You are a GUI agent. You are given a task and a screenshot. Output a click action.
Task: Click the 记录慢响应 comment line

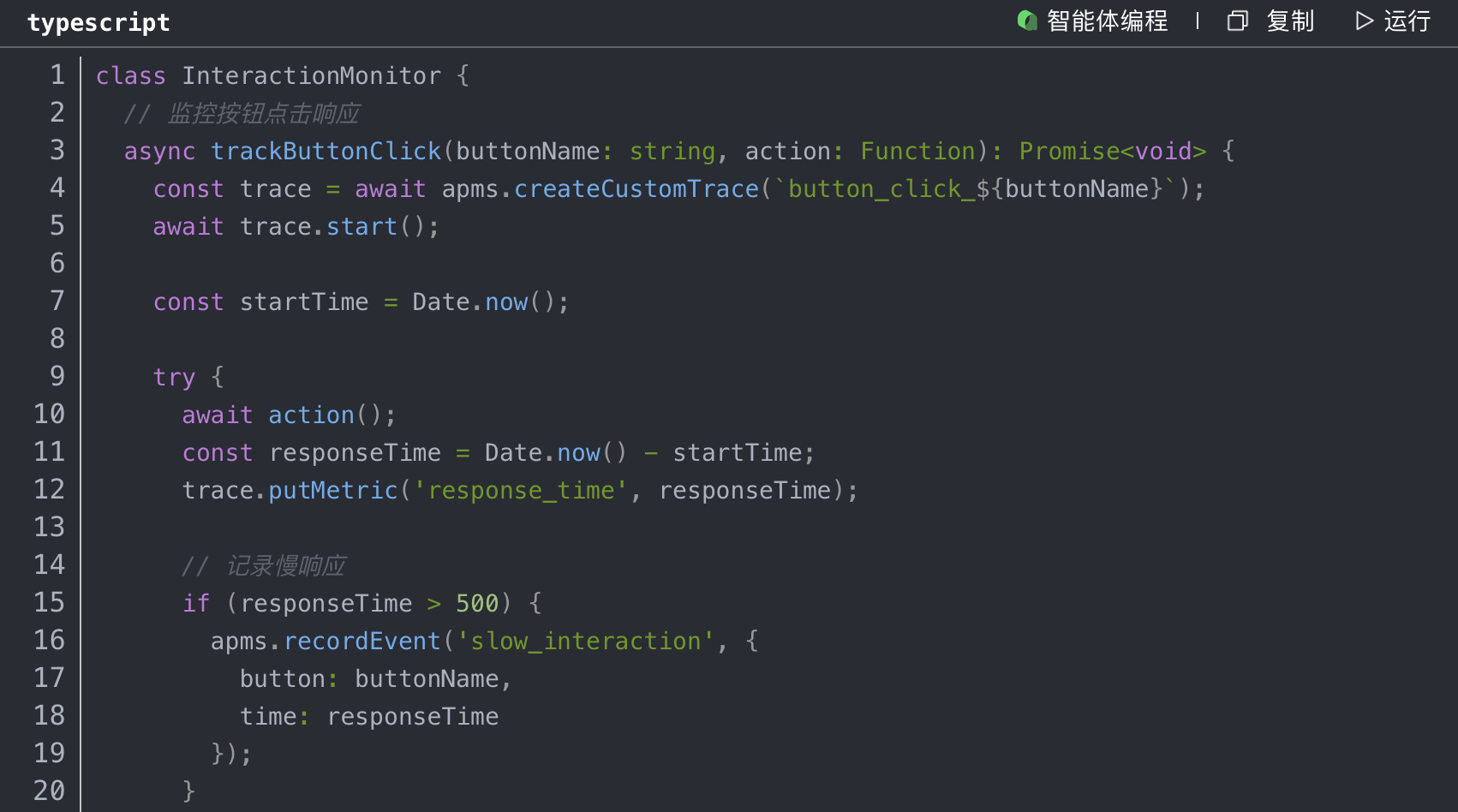[285, 565]
